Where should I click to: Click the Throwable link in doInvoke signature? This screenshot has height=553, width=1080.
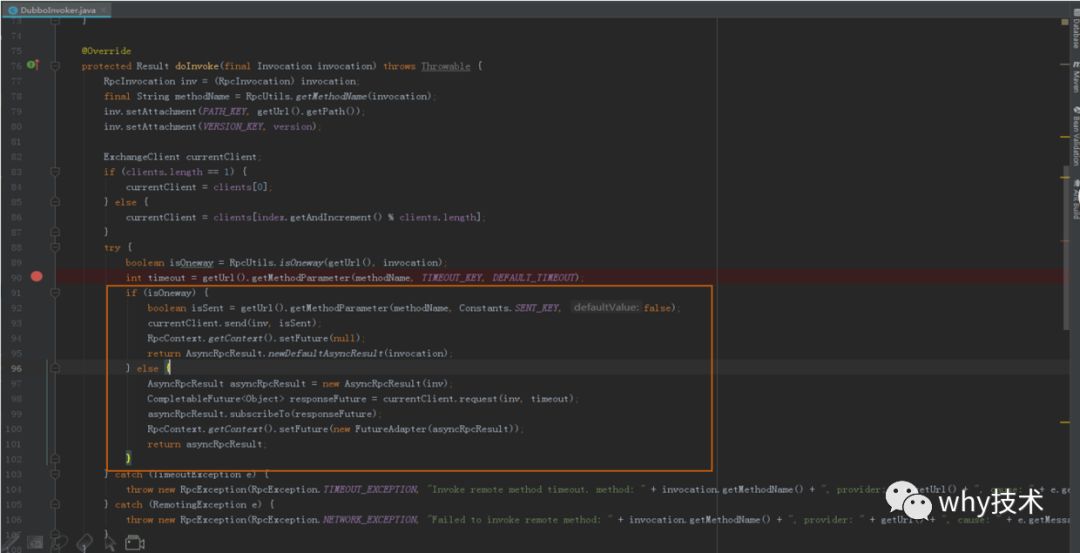(x=446, y=66)
